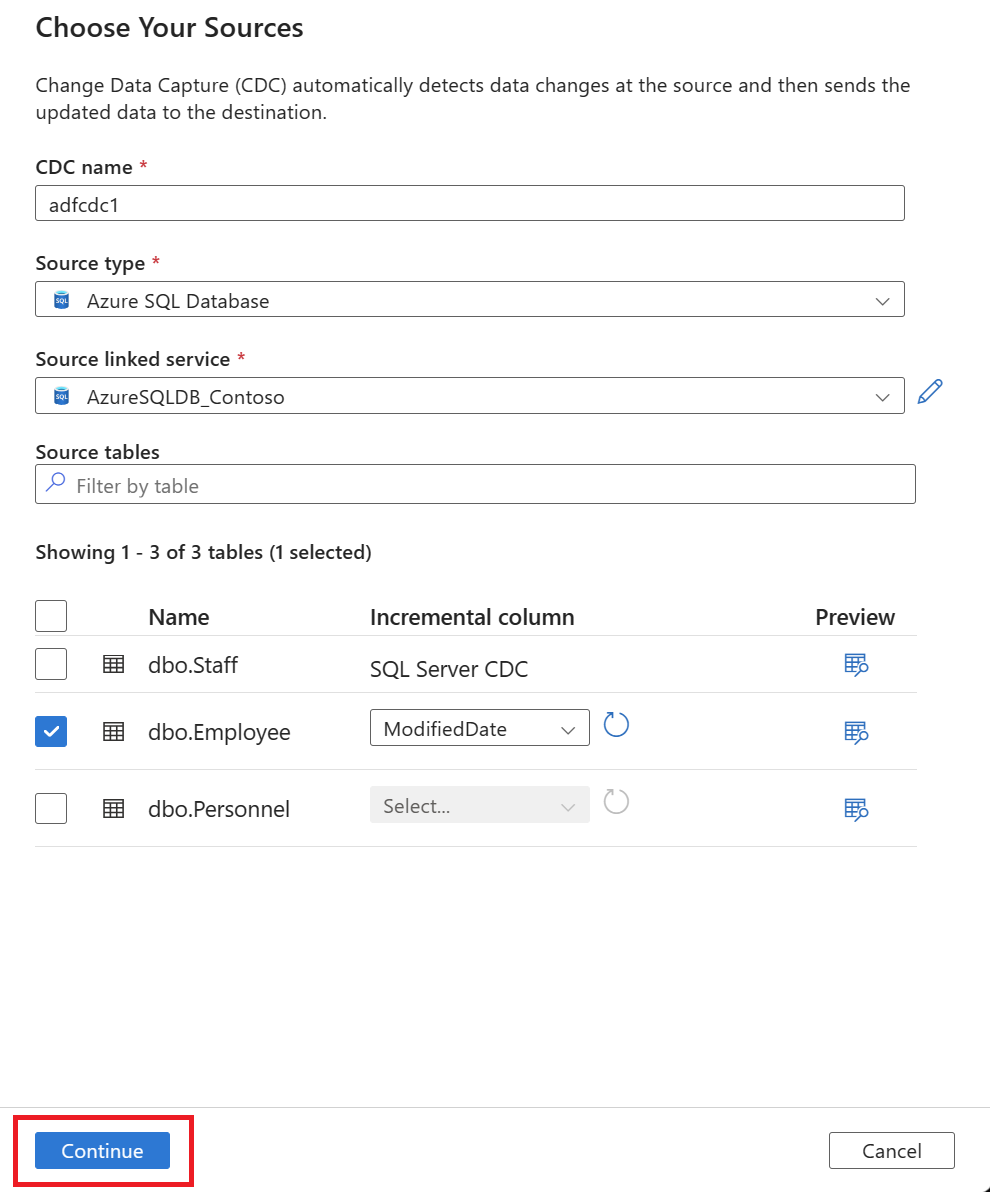Click the edit pencil for linked service
The image size is (990, 1192).
click(930, 392)
